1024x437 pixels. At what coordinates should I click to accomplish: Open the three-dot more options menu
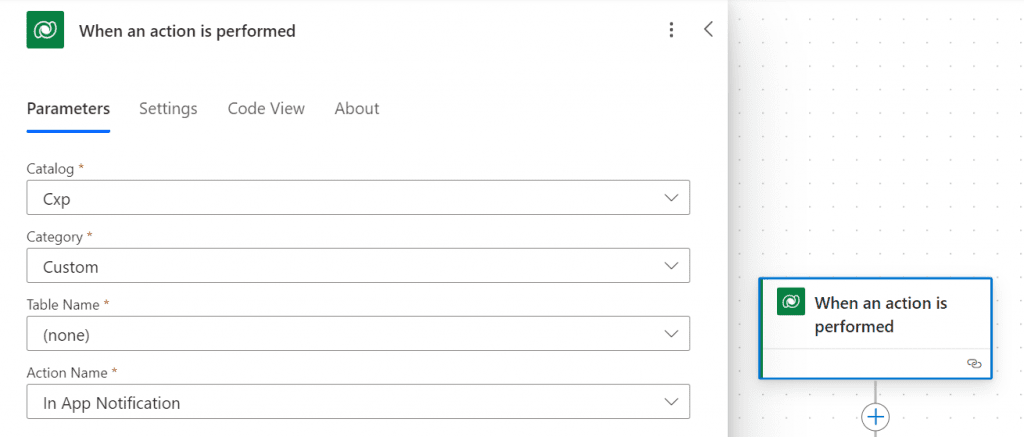click(672, 30)
